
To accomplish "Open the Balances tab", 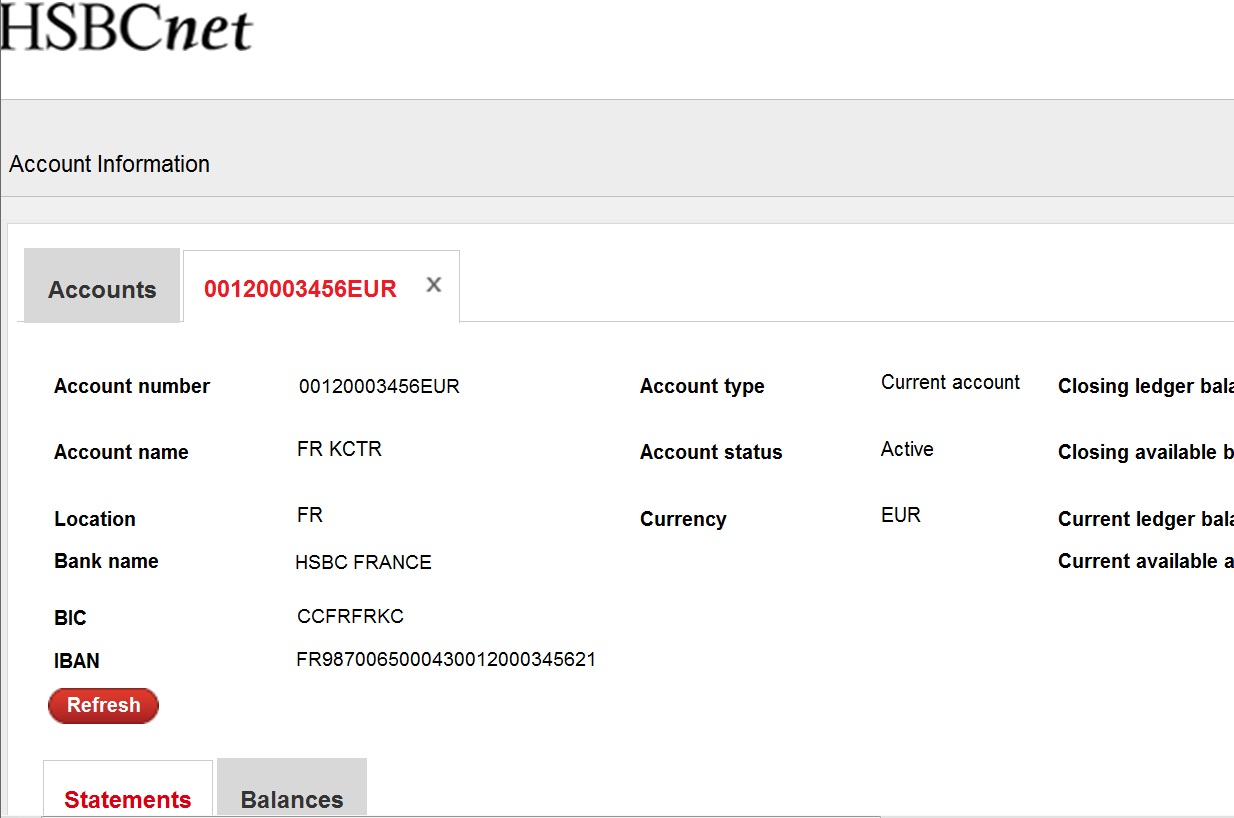I will [292, 789].
